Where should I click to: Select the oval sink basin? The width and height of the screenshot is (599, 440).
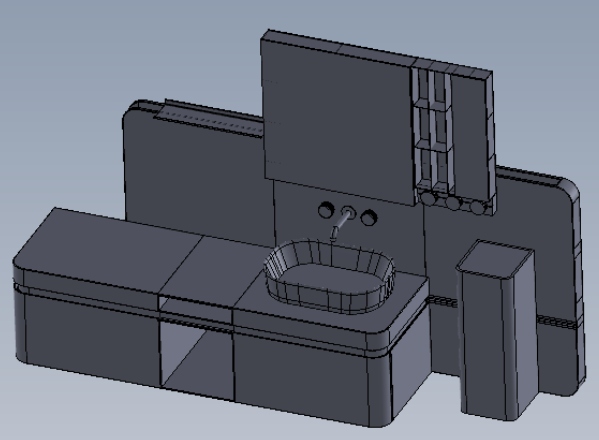point(329,277)
